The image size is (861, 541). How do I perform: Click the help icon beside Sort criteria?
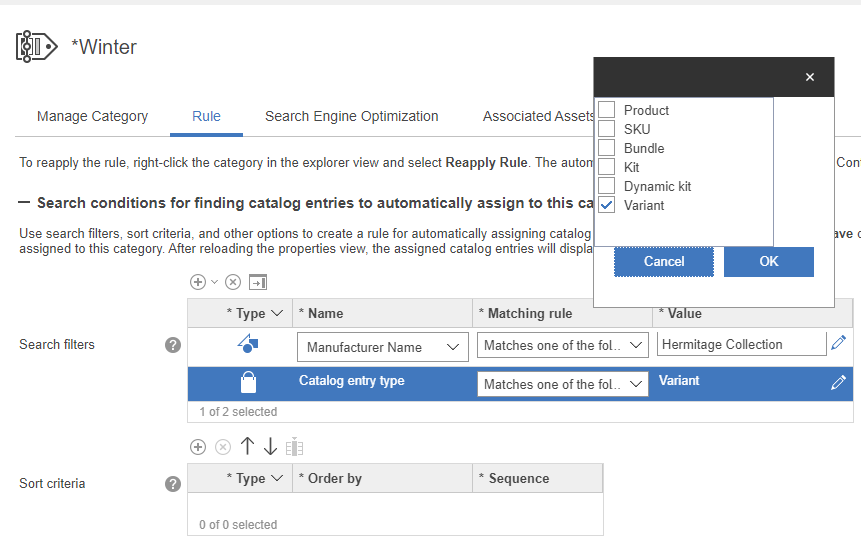tap(173, 484)
